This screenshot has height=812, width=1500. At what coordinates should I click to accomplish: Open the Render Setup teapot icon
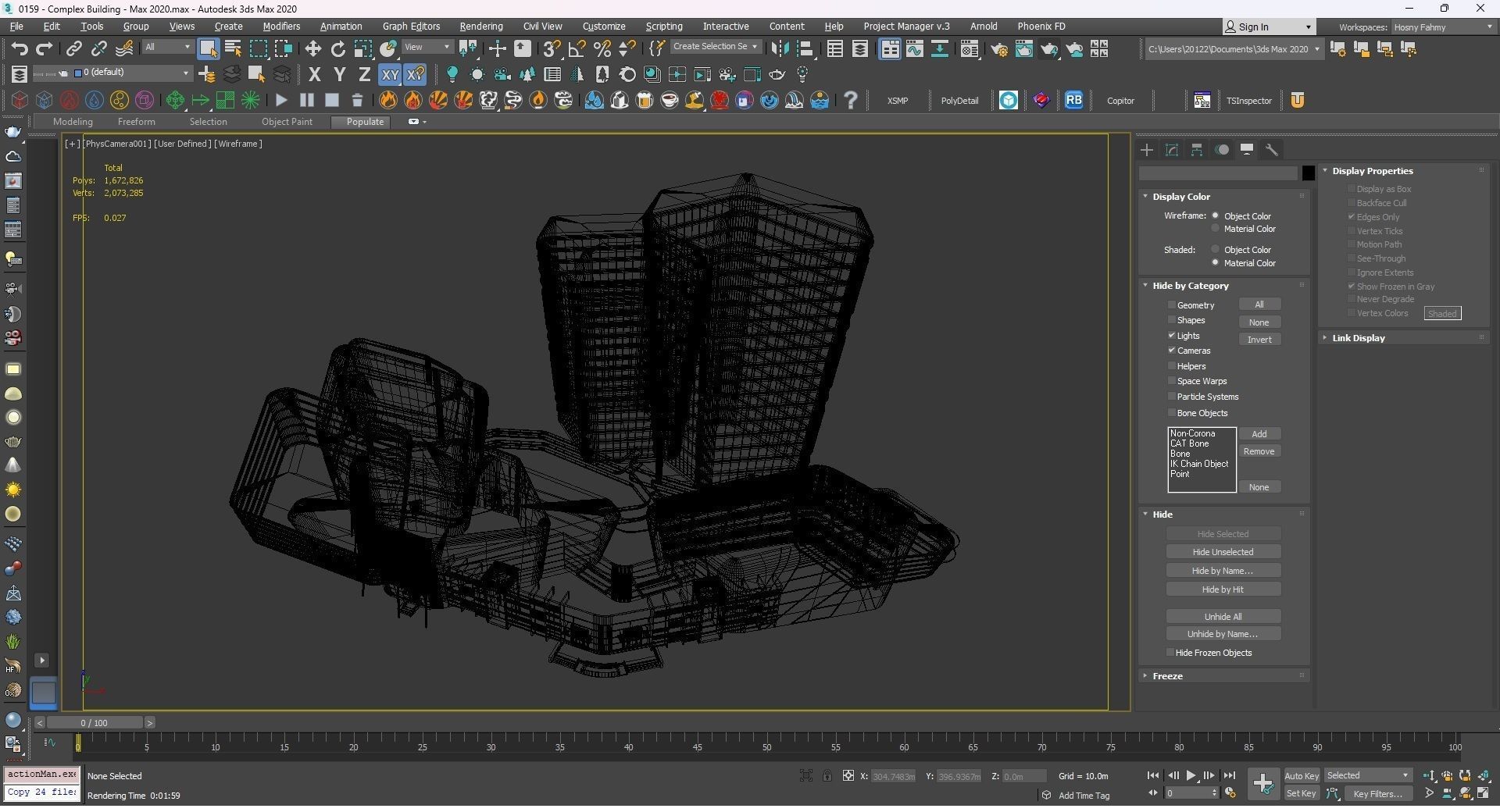[x=998, y=49]
